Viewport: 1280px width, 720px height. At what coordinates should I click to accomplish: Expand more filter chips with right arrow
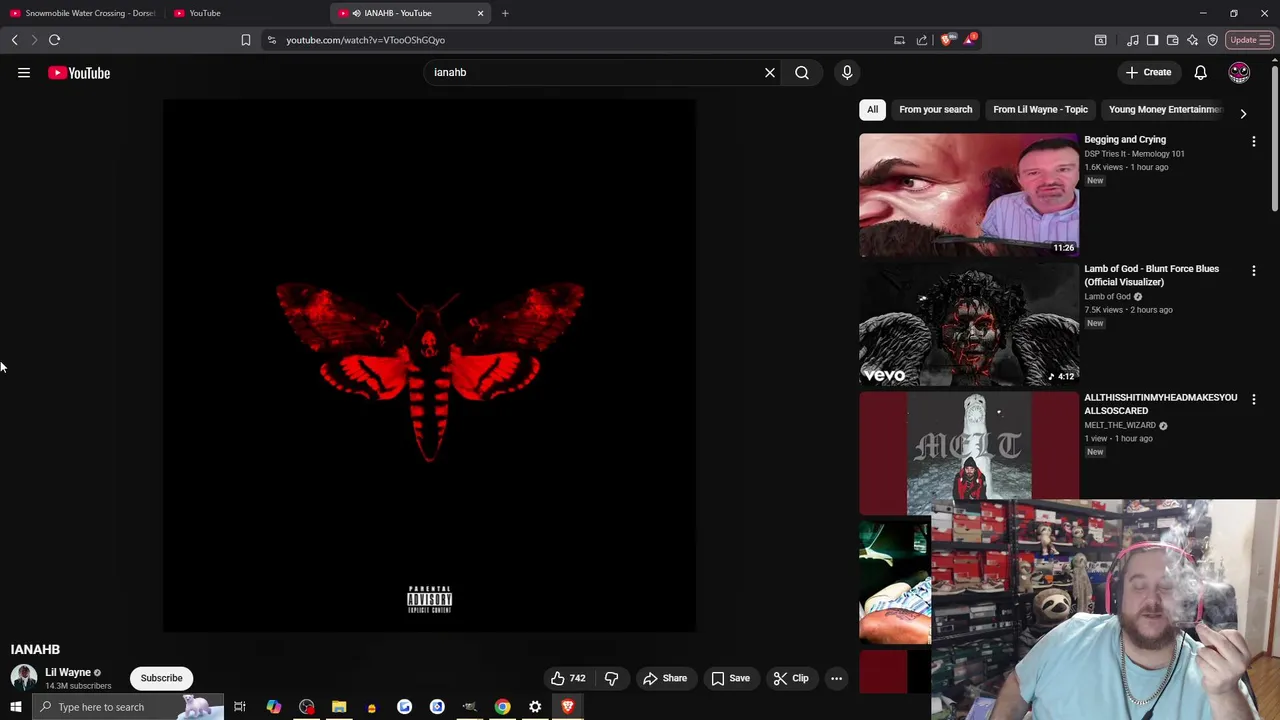[x=1243, y=113]
